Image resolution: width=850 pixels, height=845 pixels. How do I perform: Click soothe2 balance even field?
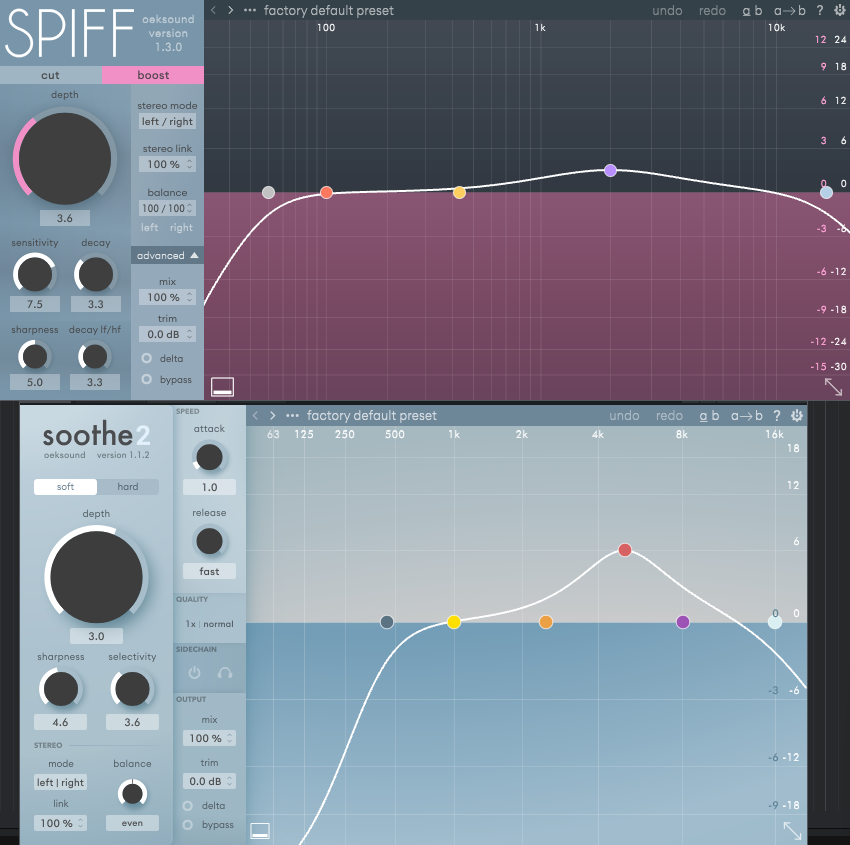click(132, 823)
